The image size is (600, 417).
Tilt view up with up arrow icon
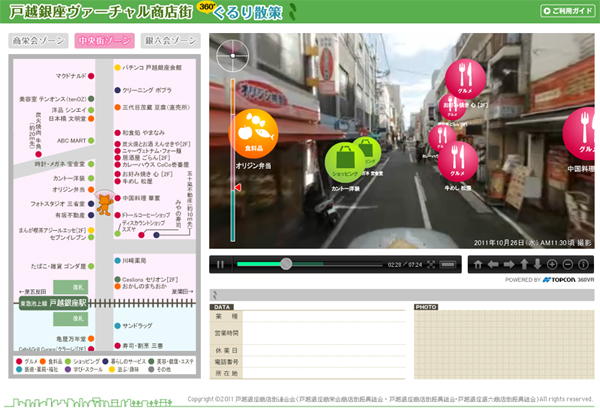click(x=522, y=264)
